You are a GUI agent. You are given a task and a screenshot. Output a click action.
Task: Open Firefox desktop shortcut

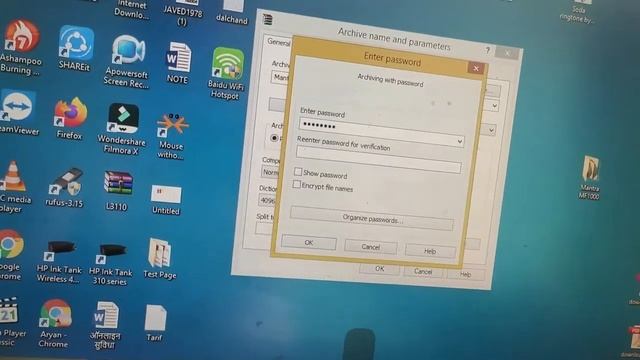click(70, 118)
